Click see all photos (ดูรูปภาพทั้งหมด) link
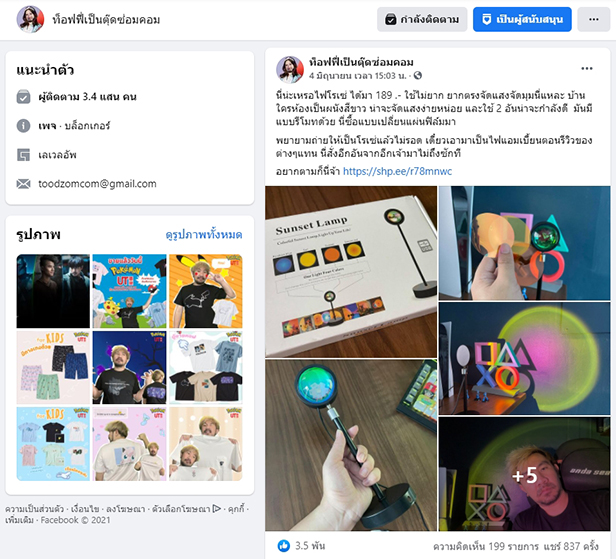Viewport: 616px width, 559px height. click(x=204, y=235)
